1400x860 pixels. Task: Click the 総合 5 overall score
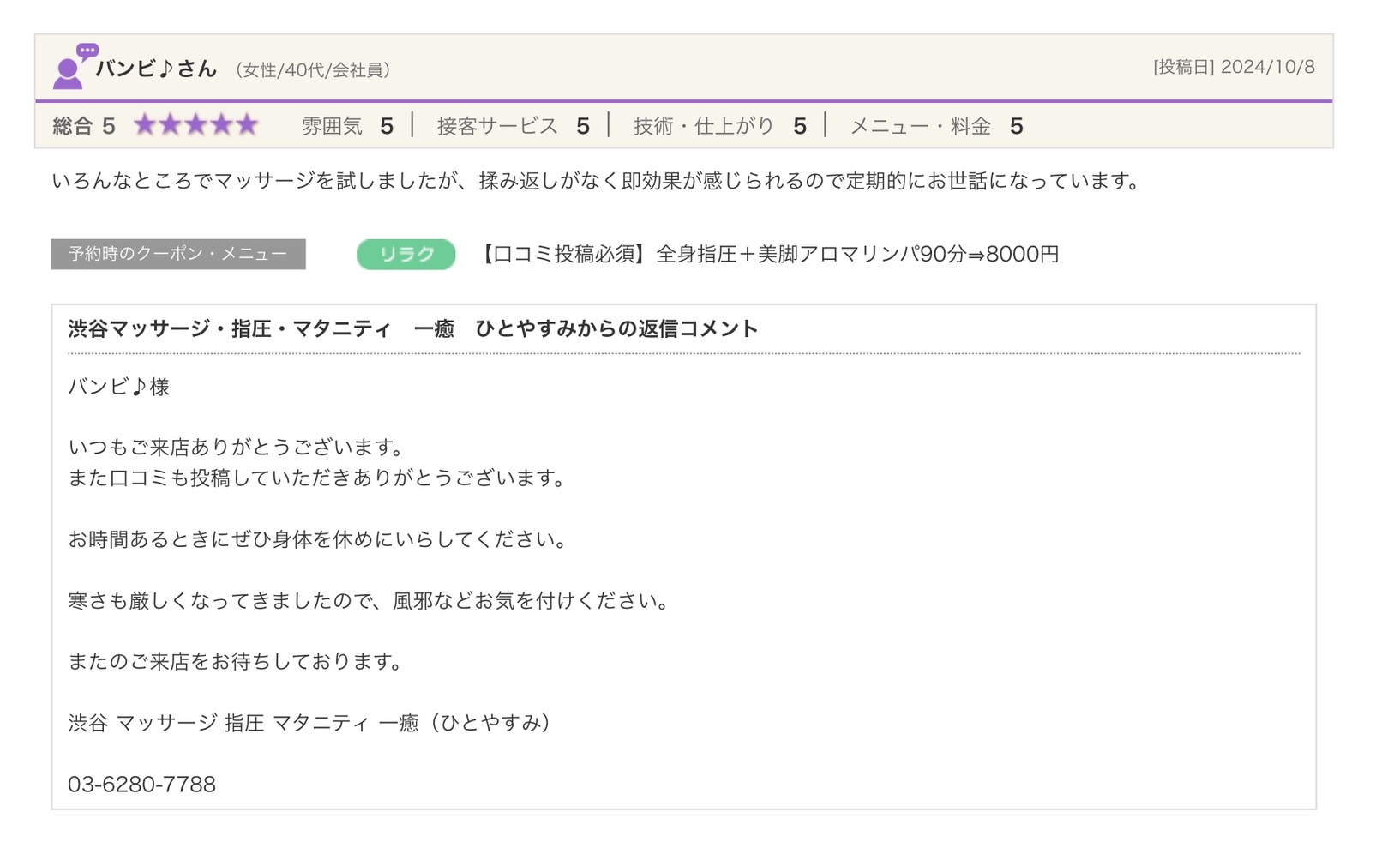(x=84, y=126)
